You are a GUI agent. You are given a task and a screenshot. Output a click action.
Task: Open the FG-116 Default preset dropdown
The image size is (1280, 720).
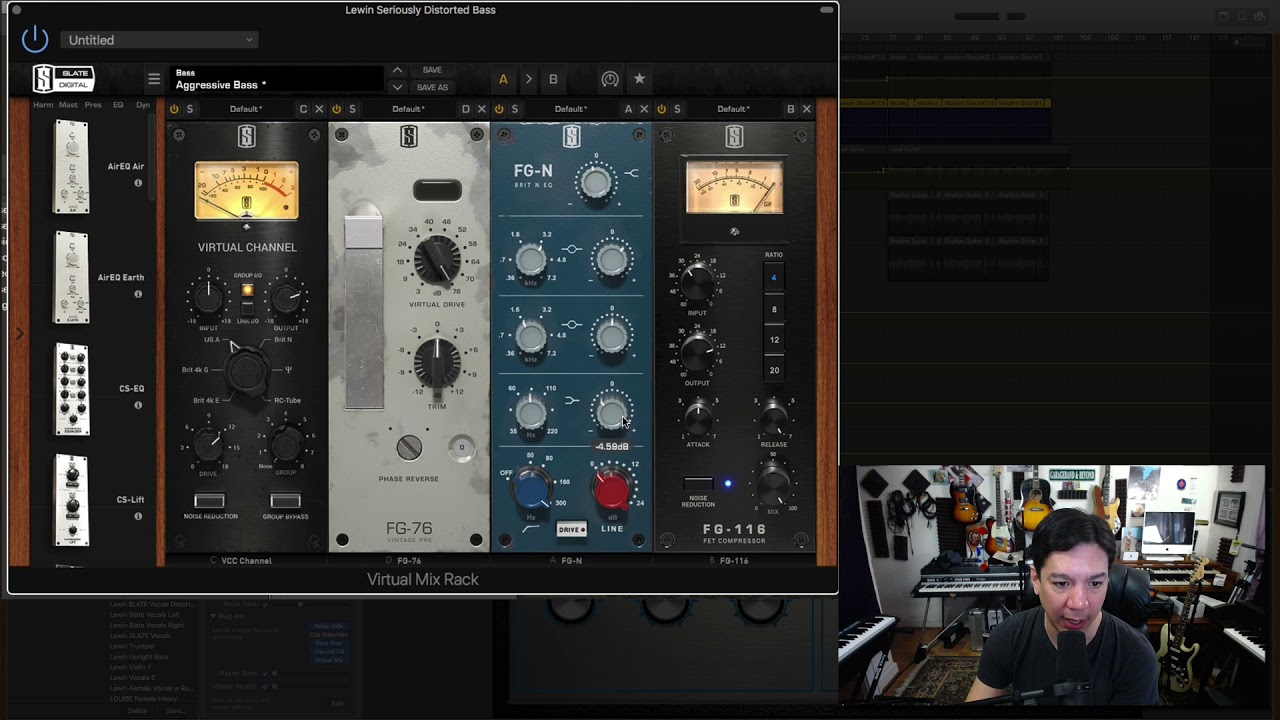click(733, 109)
